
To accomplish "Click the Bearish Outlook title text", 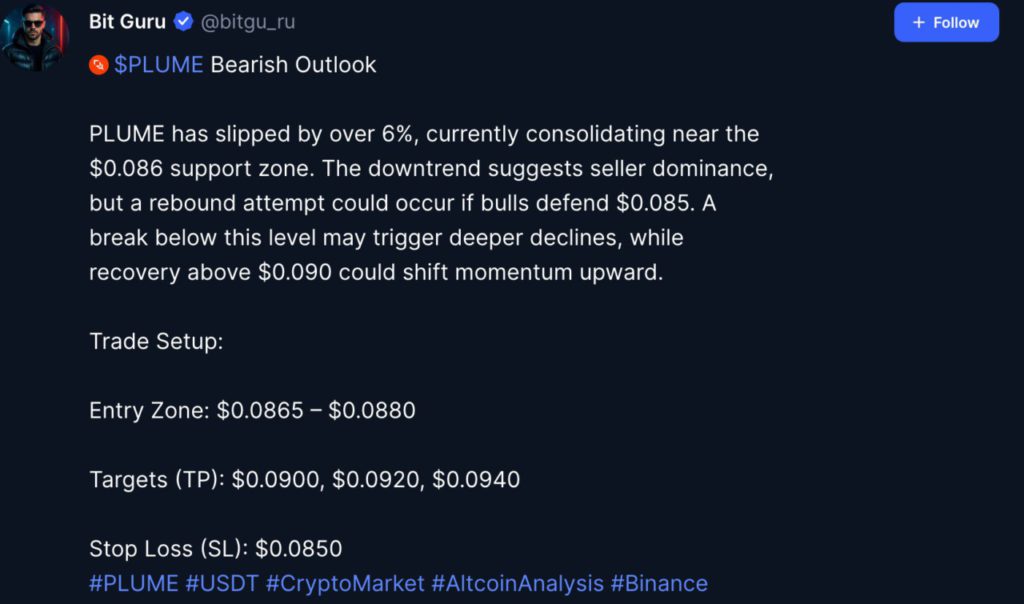I will [293, 65].
